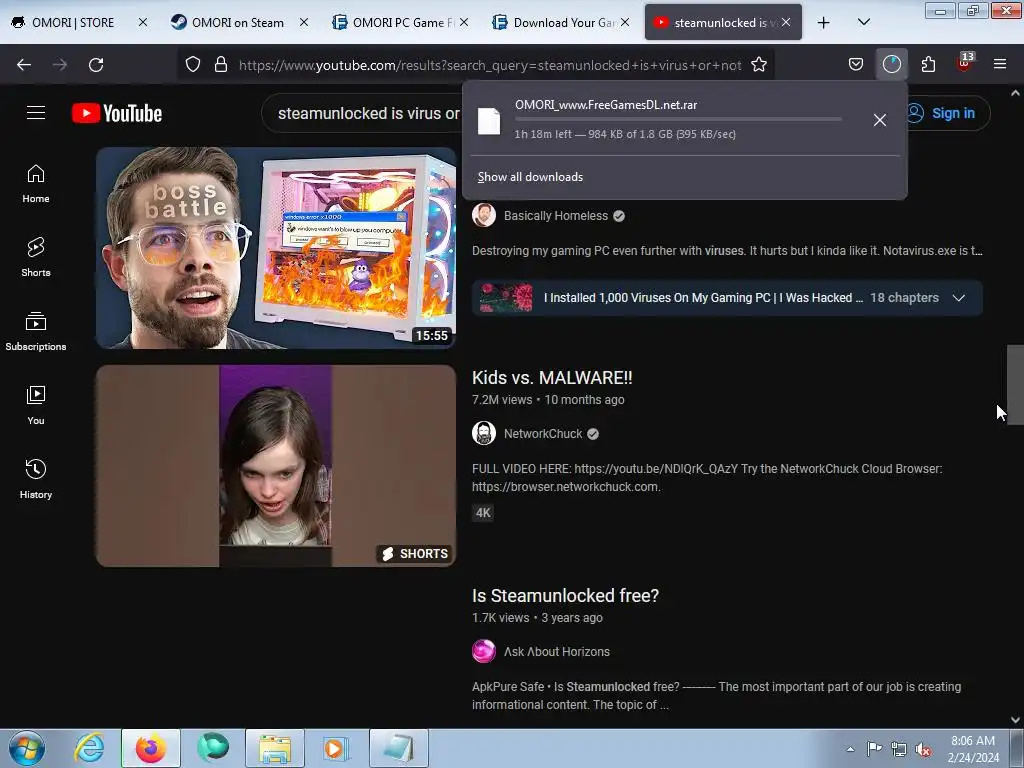Close the OMORI | STORE tab

pyautogui.click(x=143, y=22)
